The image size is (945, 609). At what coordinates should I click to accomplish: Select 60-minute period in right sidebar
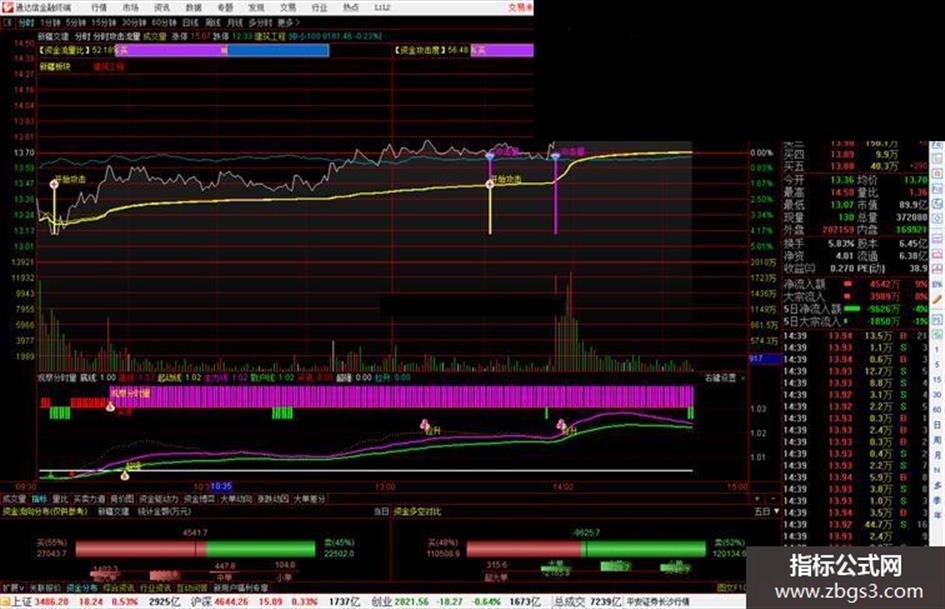(x=937, y=409)
